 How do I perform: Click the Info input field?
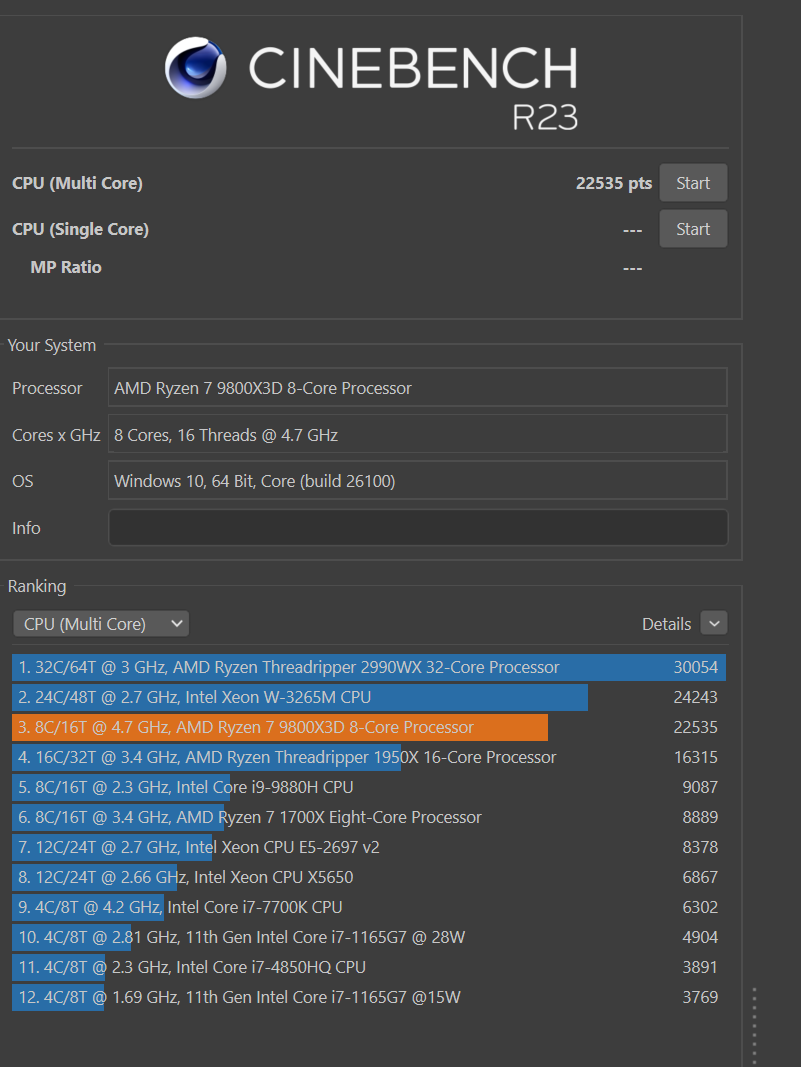point(418,528)
